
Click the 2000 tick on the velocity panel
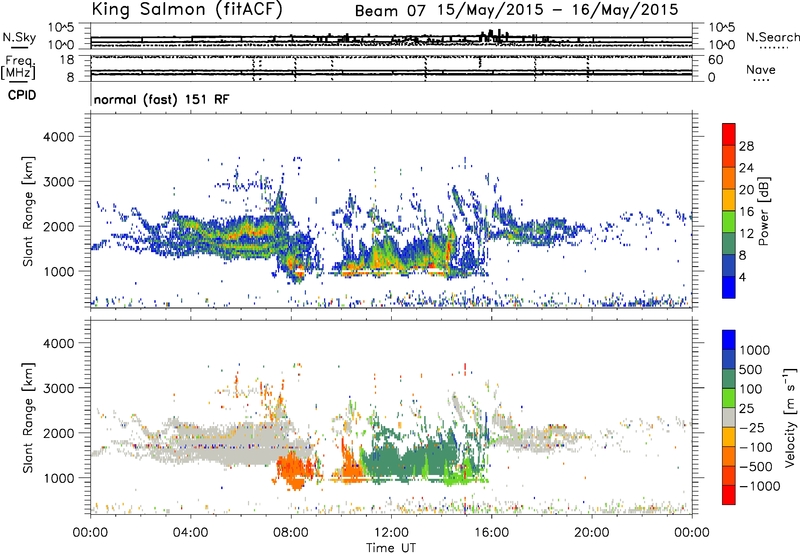pos(58,433)
